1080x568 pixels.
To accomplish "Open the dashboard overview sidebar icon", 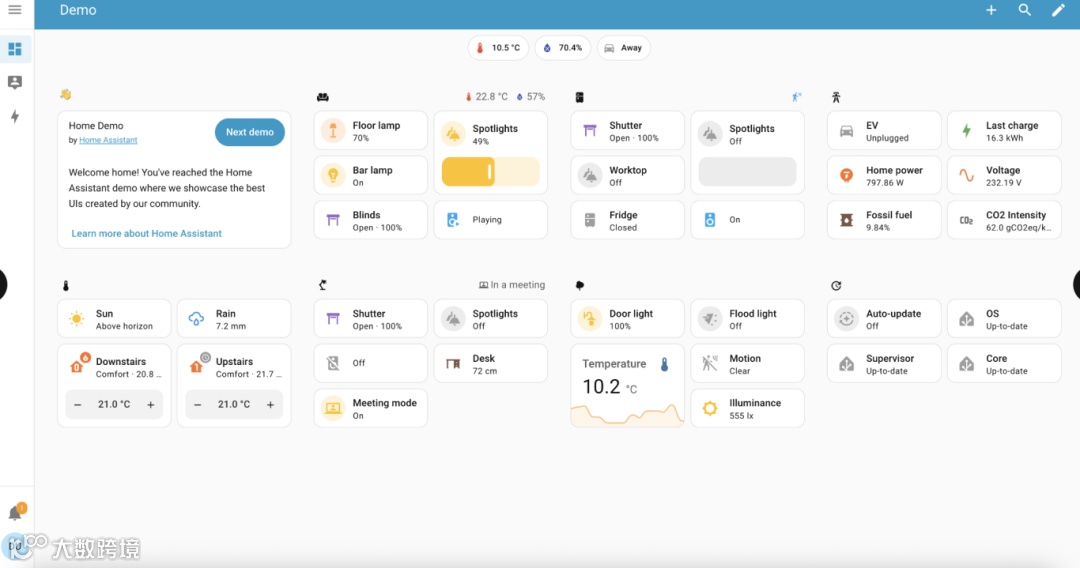I will pyautogui.click(x=14, y=49).
